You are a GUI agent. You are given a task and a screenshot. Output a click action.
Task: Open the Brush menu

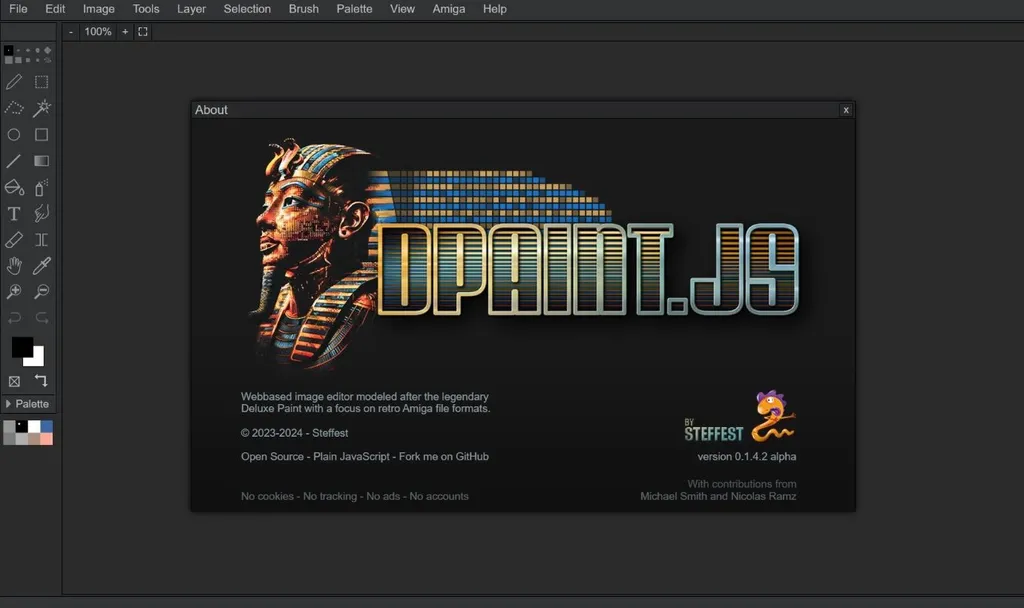pos(303,9)
